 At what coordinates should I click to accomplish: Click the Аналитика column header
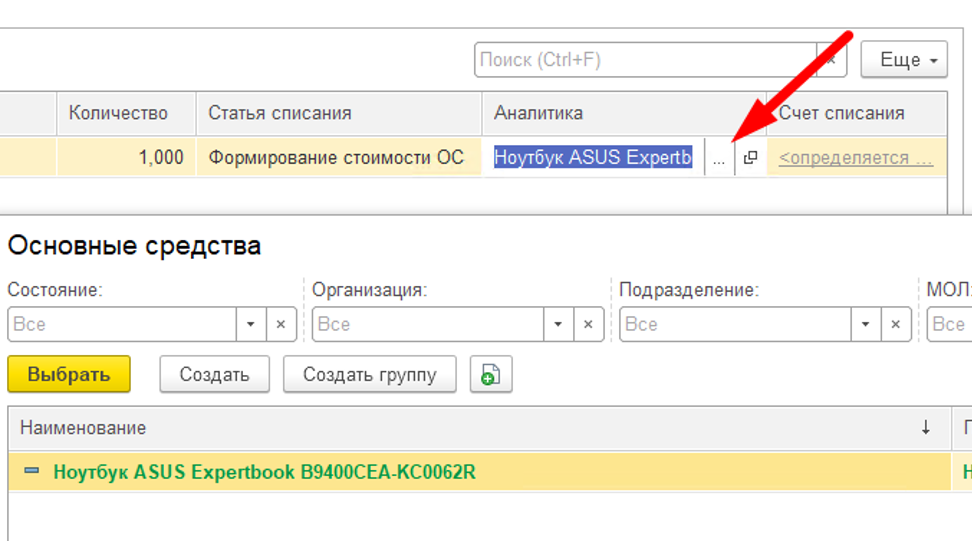[624, 113]
